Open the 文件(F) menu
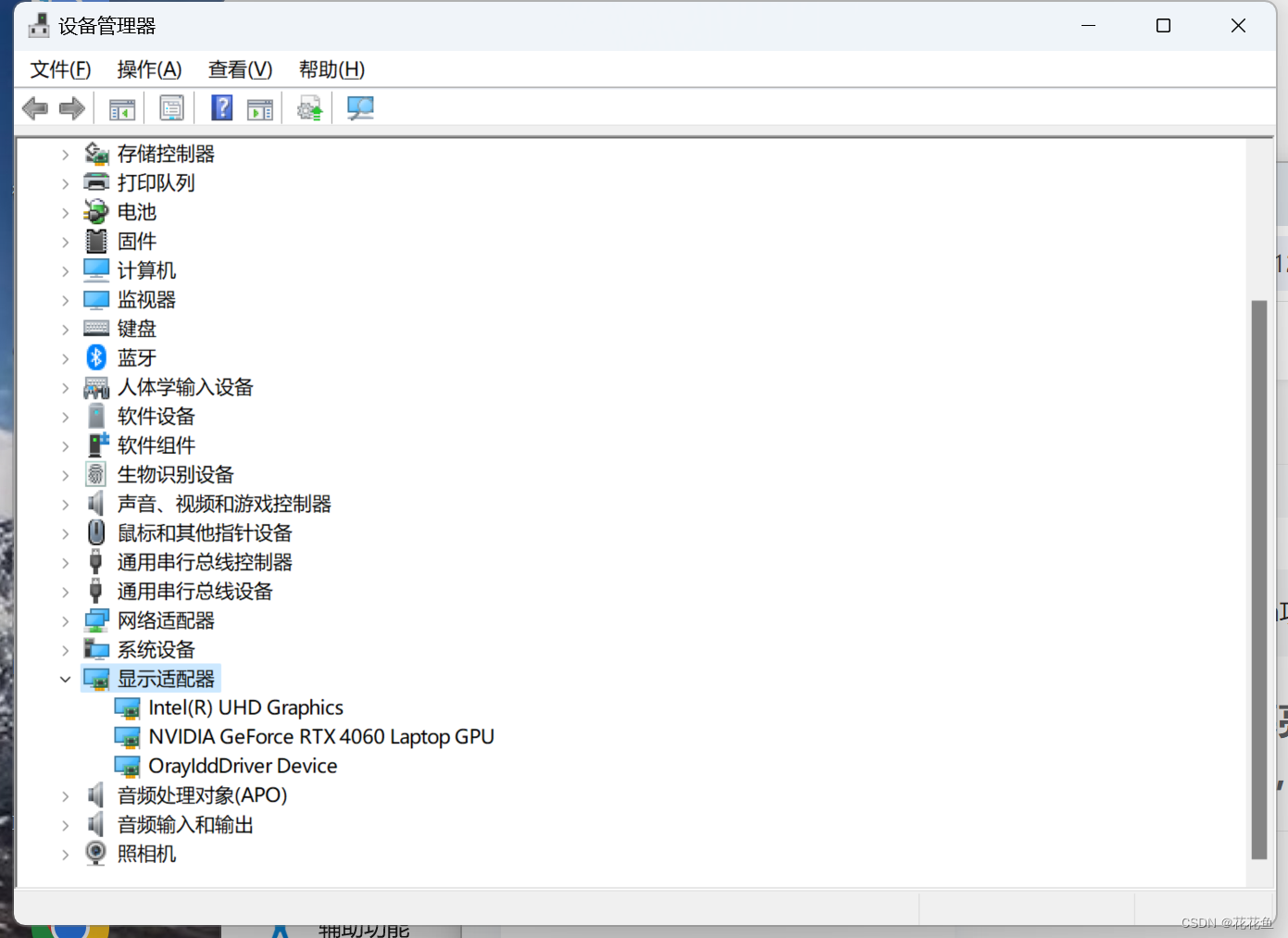Viewport: 1288px width, 938px height. [x=61, y=69]
